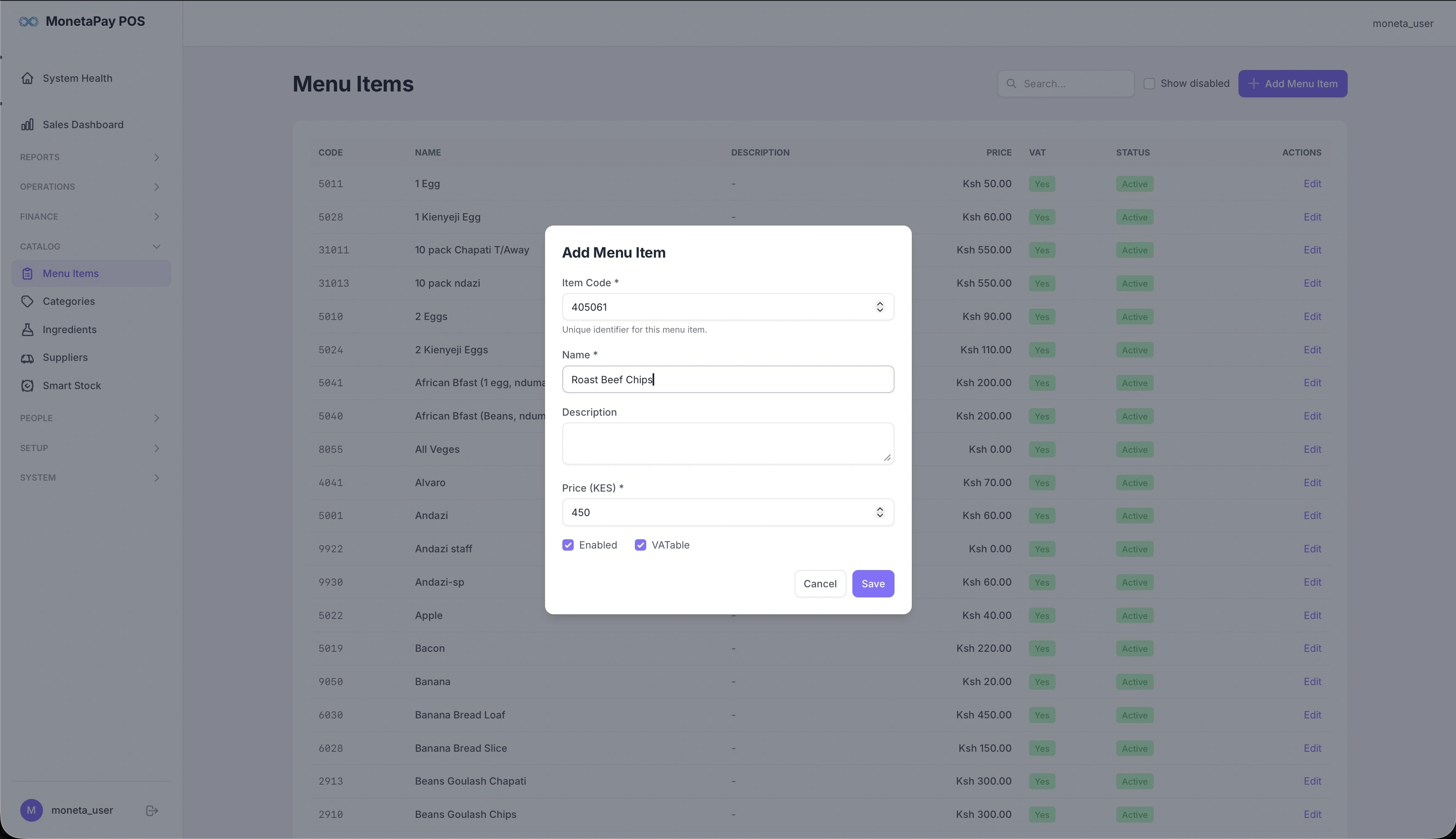Screen dimensions: 1456x839
Task: Click the Menu Items clipboard icon
Action: (x=27, y=274)
